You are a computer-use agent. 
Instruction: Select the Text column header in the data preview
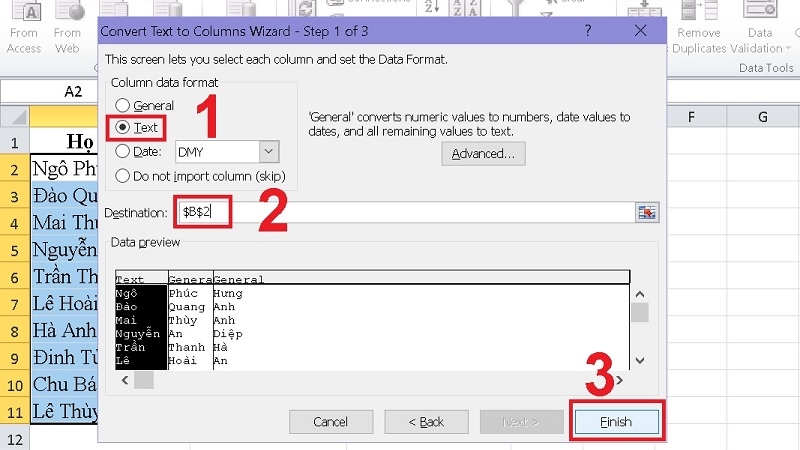point(141,279)
